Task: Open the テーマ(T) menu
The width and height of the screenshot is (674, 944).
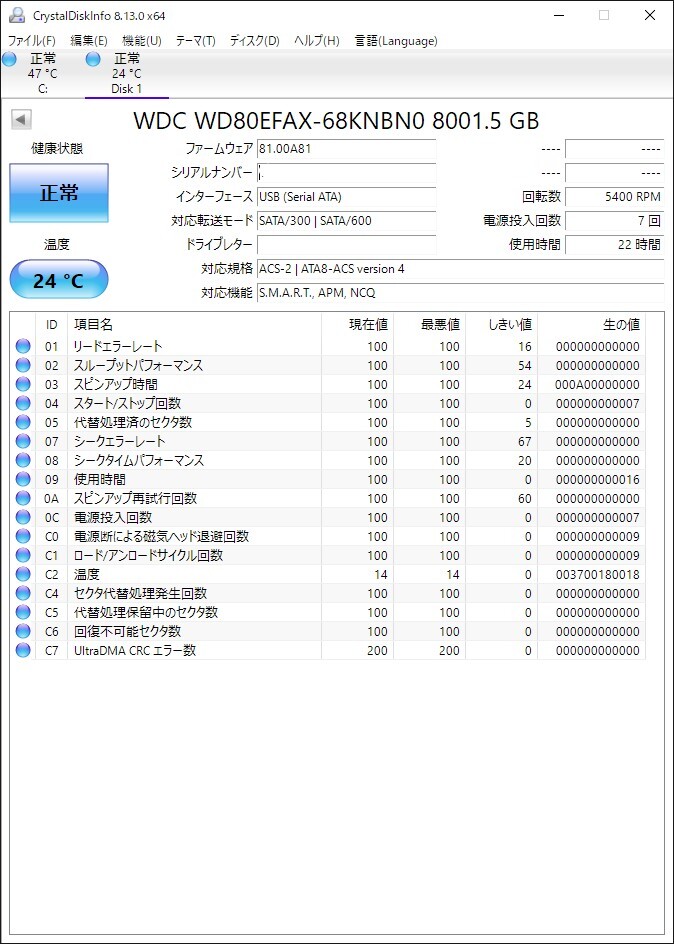Action: [195, 41]
